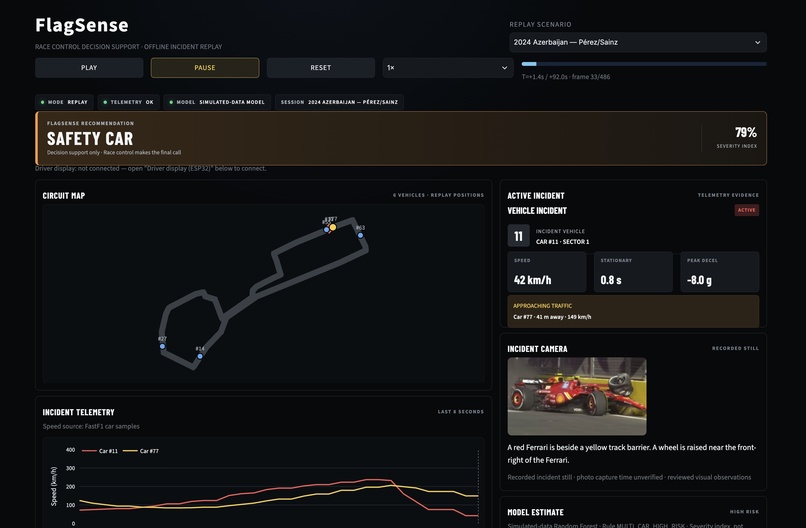Image resolution: width=806 pixels, height=528 pixels.
Task: Click the RESET button
Action: pyautogui.click(x=320, y=67)
